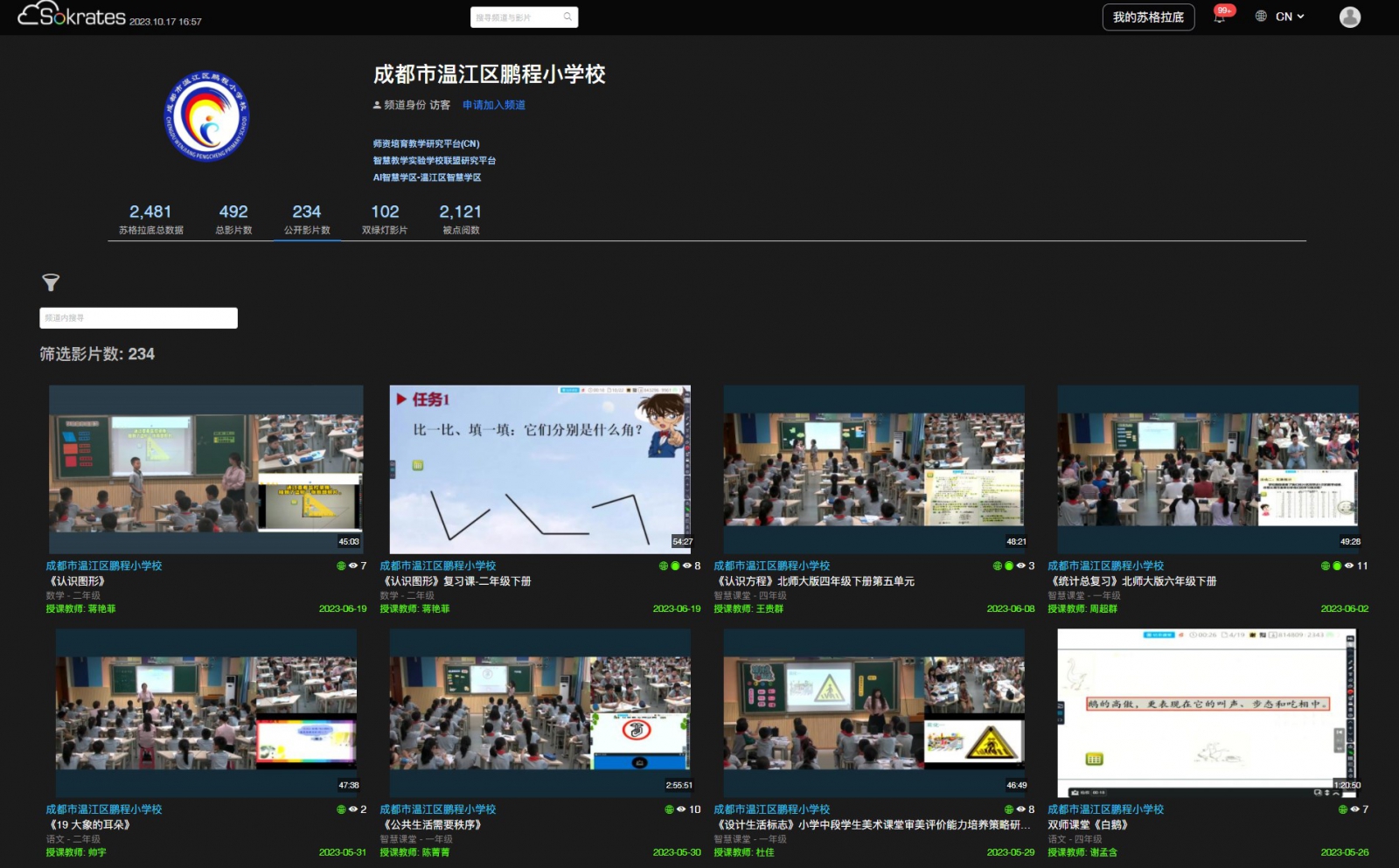Click the notification bell with 99+ badge
The width and height of the screenshot is (1399, 868).
coord(1219,17)
